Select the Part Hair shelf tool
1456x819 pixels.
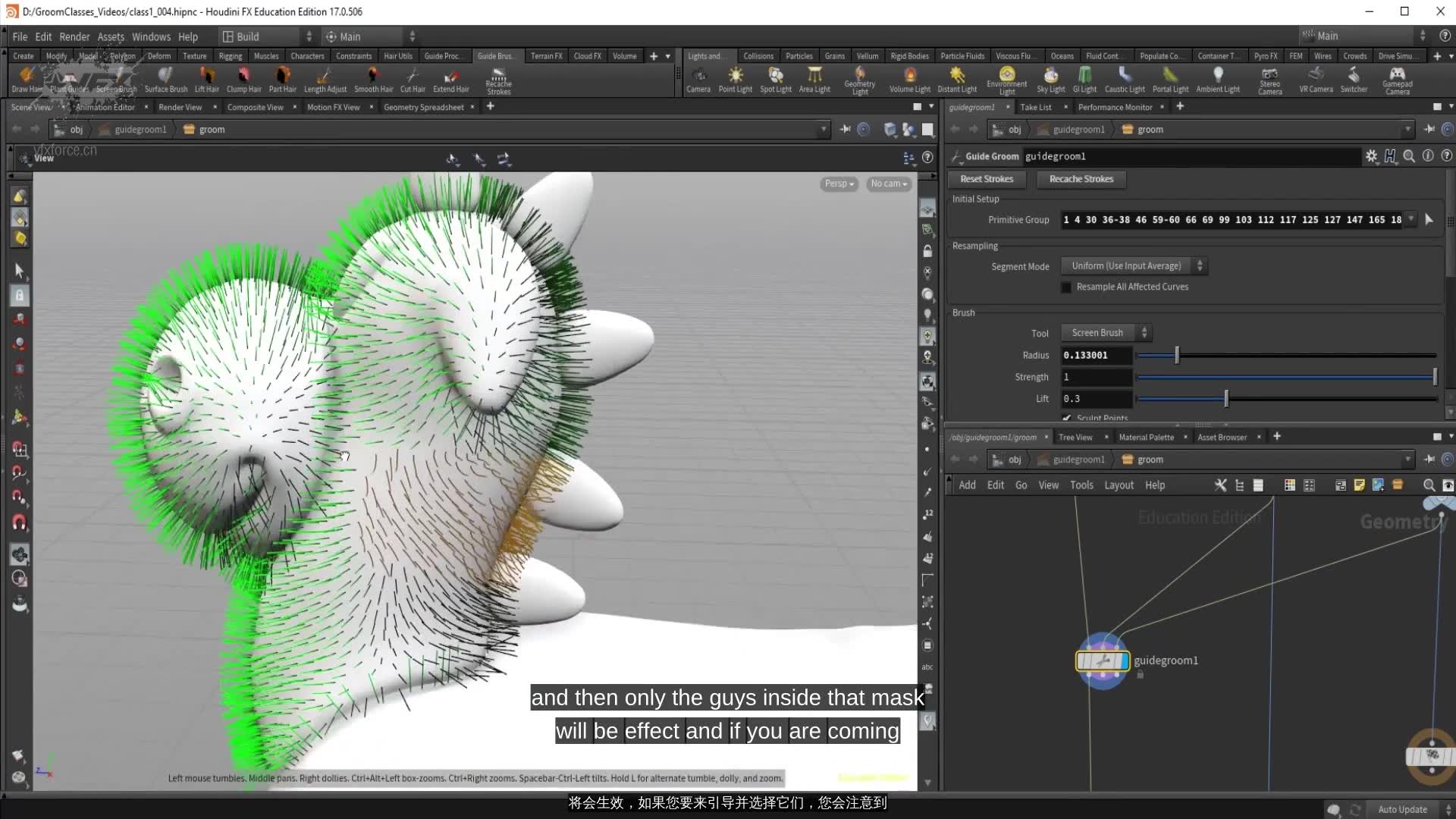(282, 80)
